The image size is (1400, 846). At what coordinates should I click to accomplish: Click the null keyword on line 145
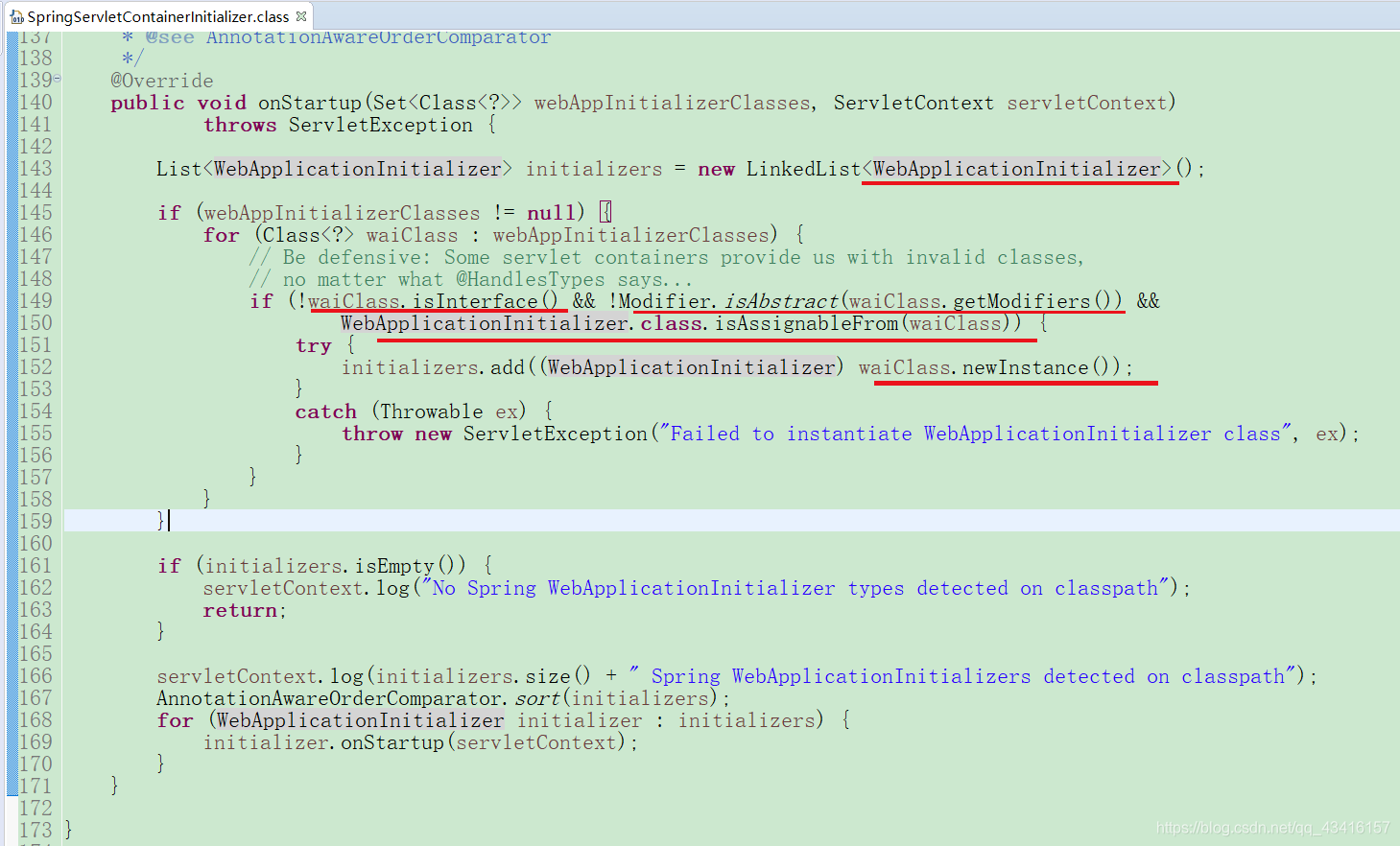[551, 213]
